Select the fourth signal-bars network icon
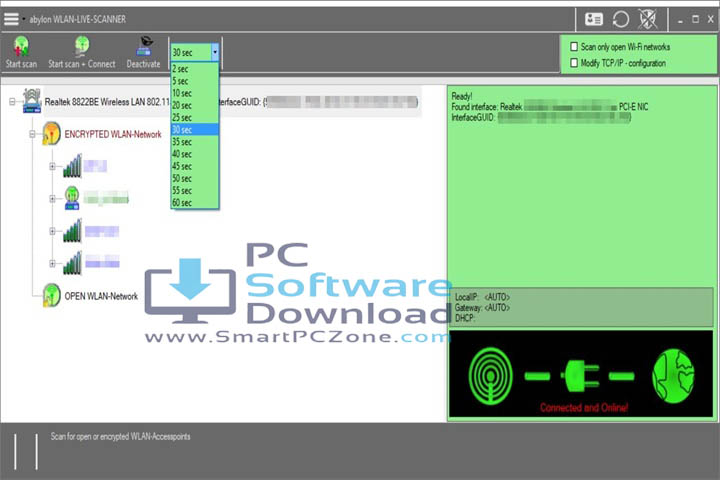720x480 pixels. point(73,263)
